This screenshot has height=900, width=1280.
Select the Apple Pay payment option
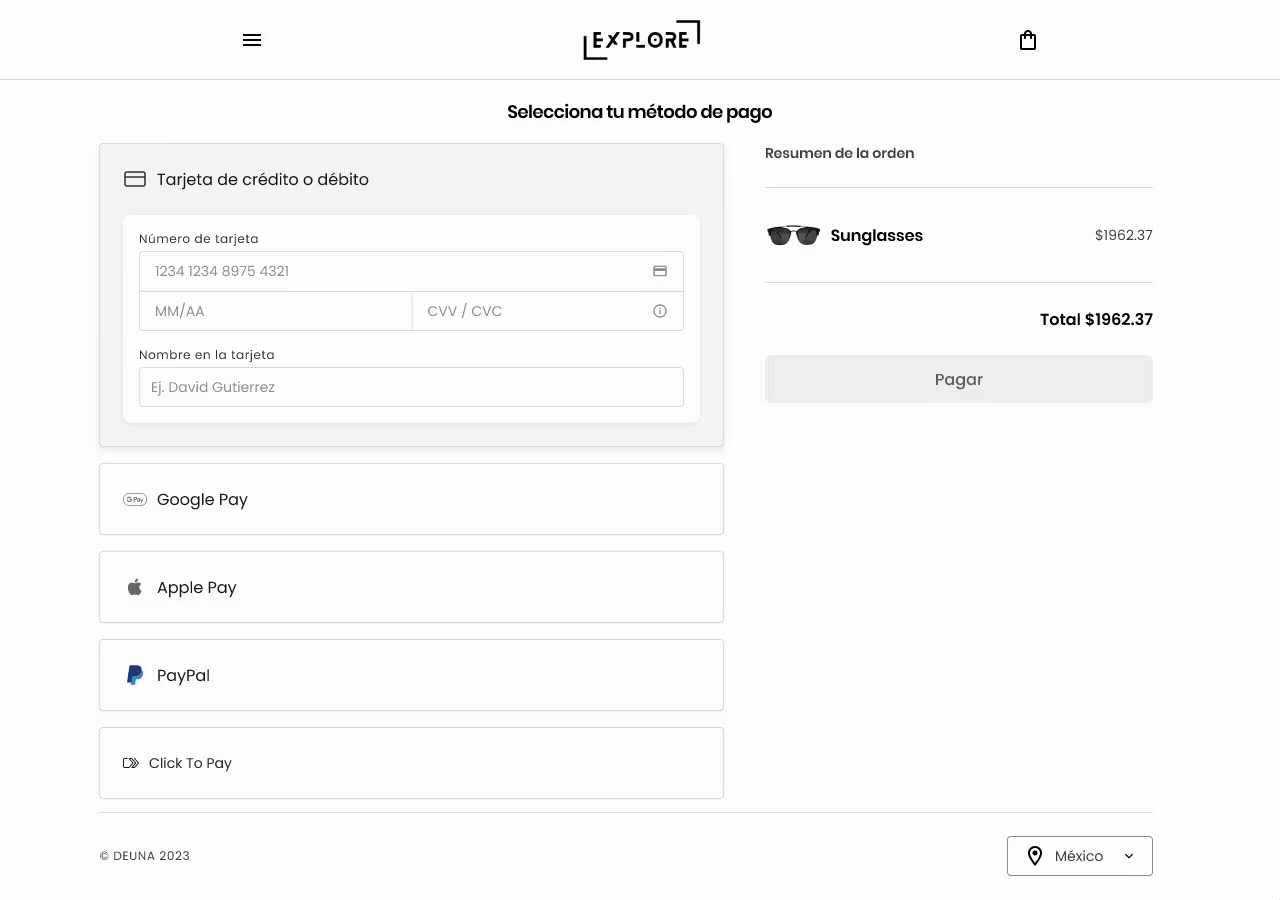pos(411,587)
